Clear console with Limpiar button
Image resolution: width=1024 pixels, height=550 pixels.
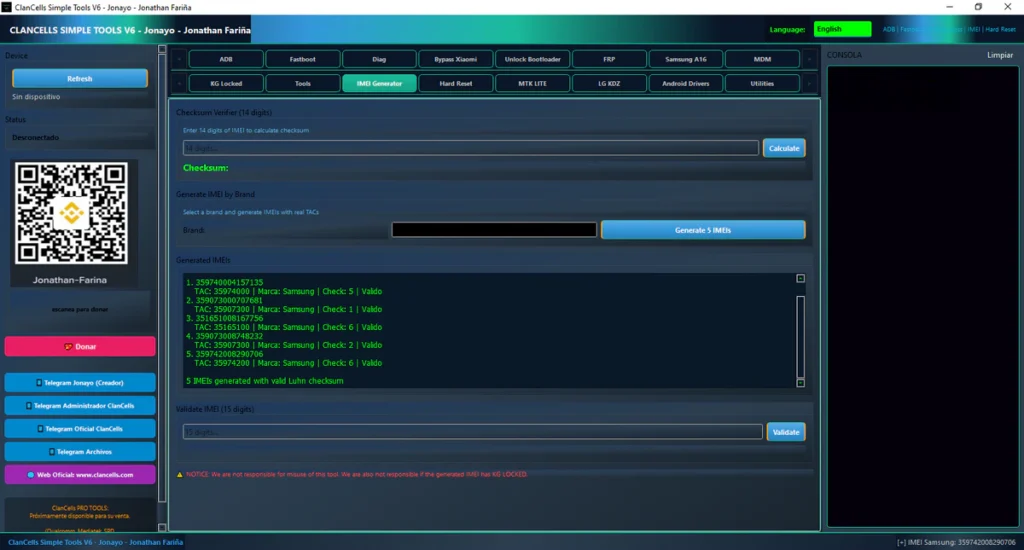[x=1000, y=55]
